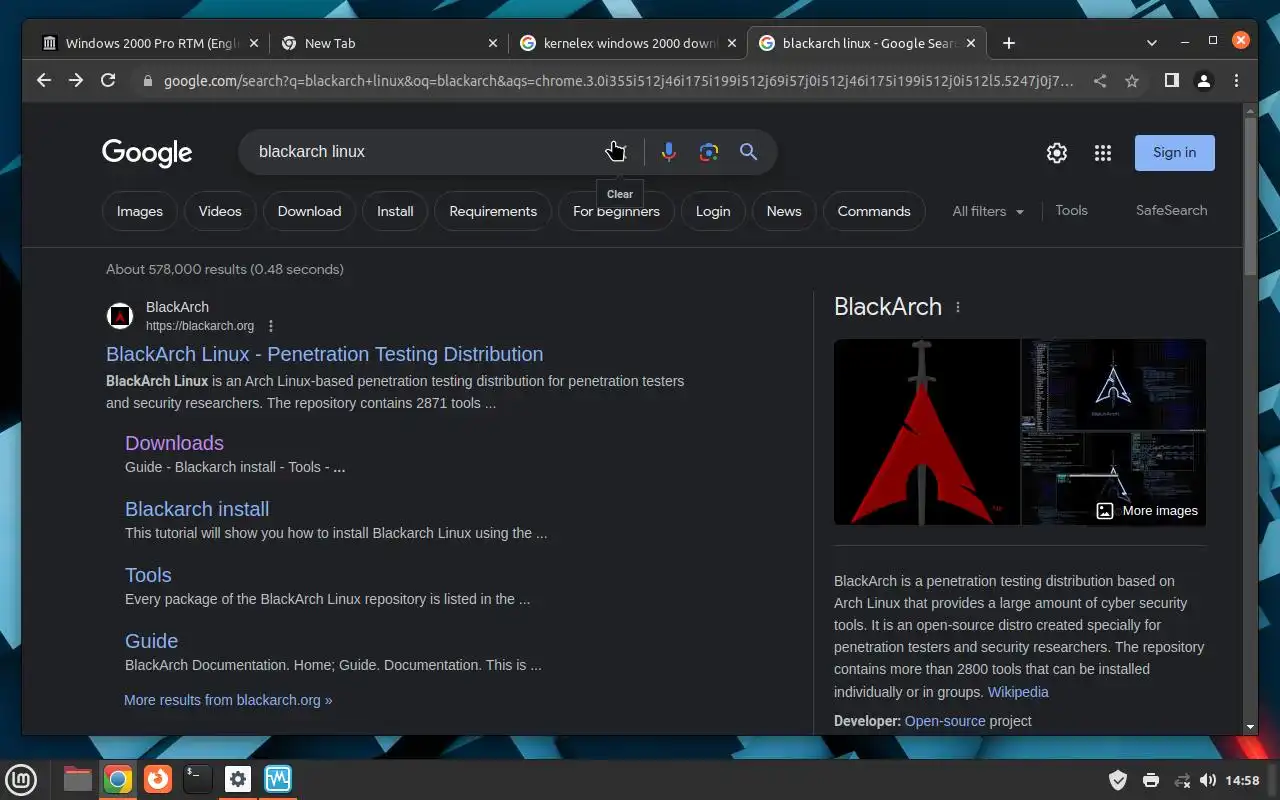Viewport: 1280px width, 800px height.
Task: Launch Firefox from the taskbar
Action: click(x=158, y=779)
